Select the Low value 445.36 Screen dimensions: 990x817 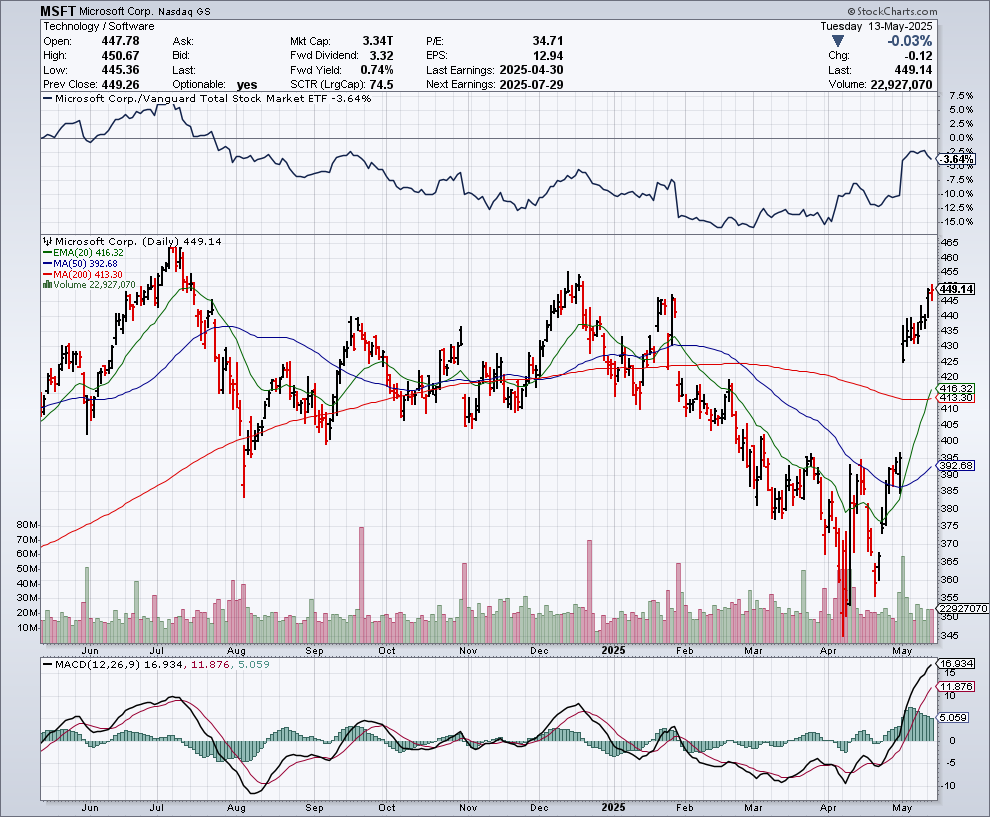point(121,70)
